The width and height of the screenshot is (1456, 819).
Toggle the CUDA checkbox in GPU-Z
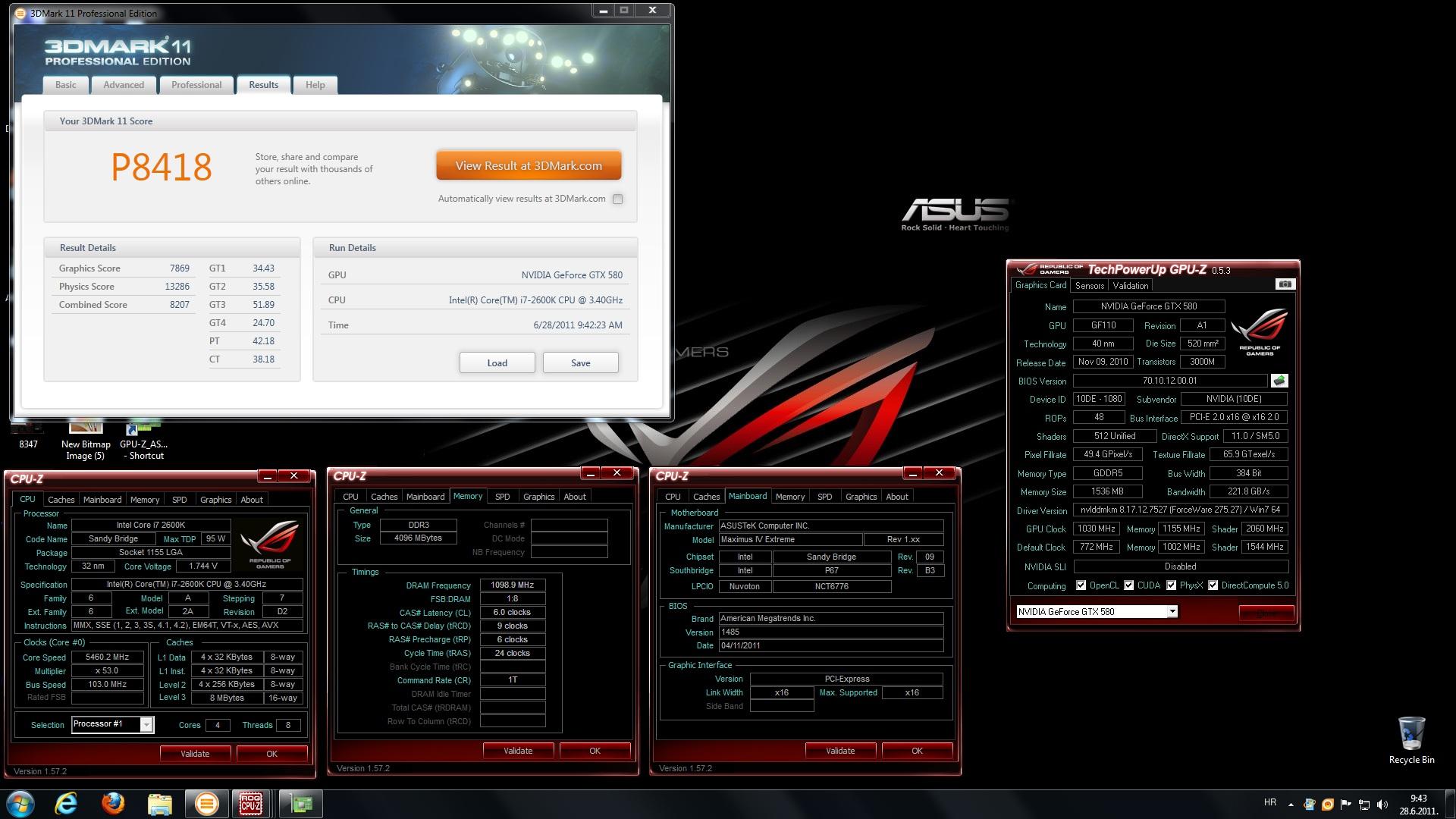click(1129, 585)
